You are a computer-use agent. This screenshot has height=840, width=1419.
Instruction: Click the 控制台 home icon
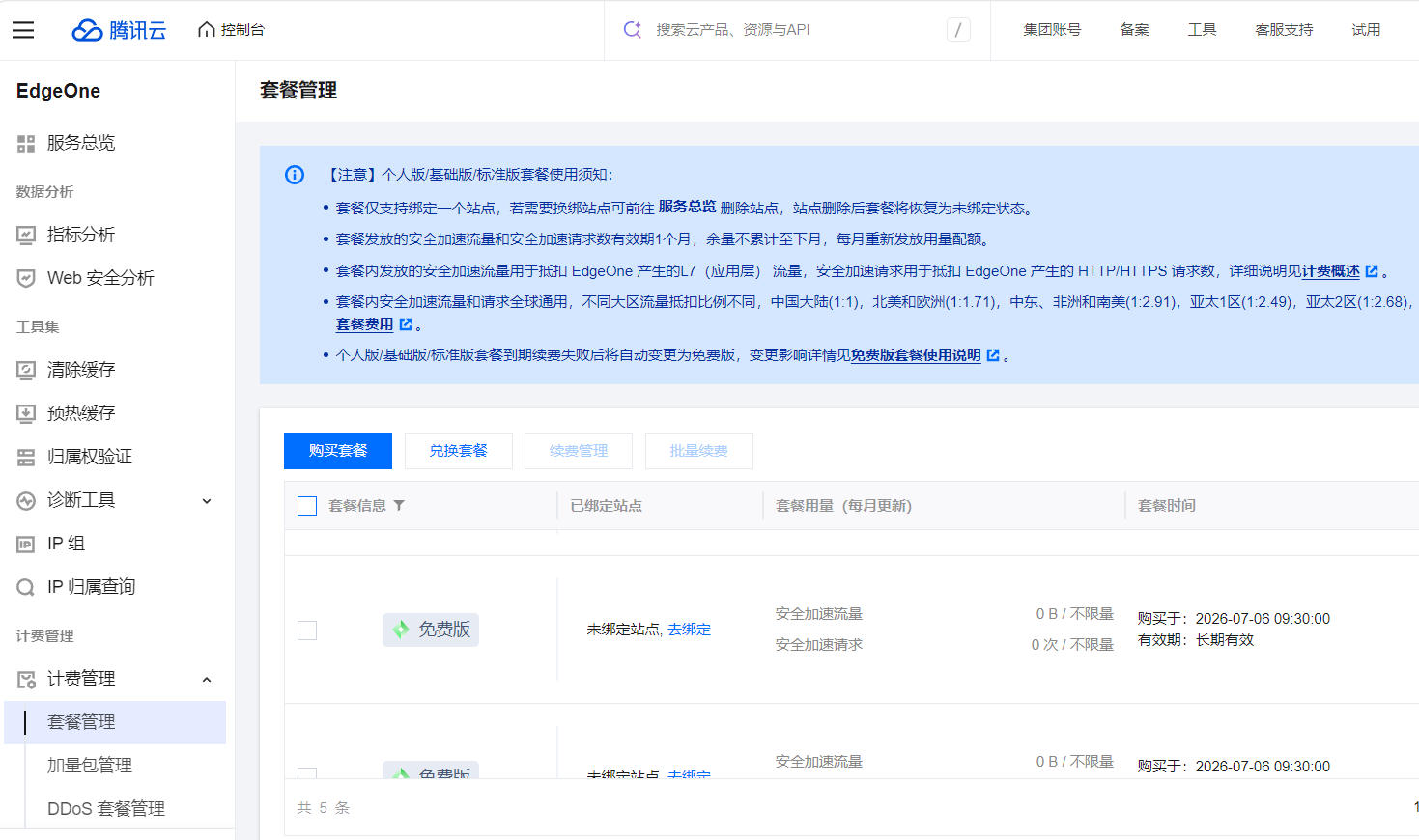tap(206, 30)
